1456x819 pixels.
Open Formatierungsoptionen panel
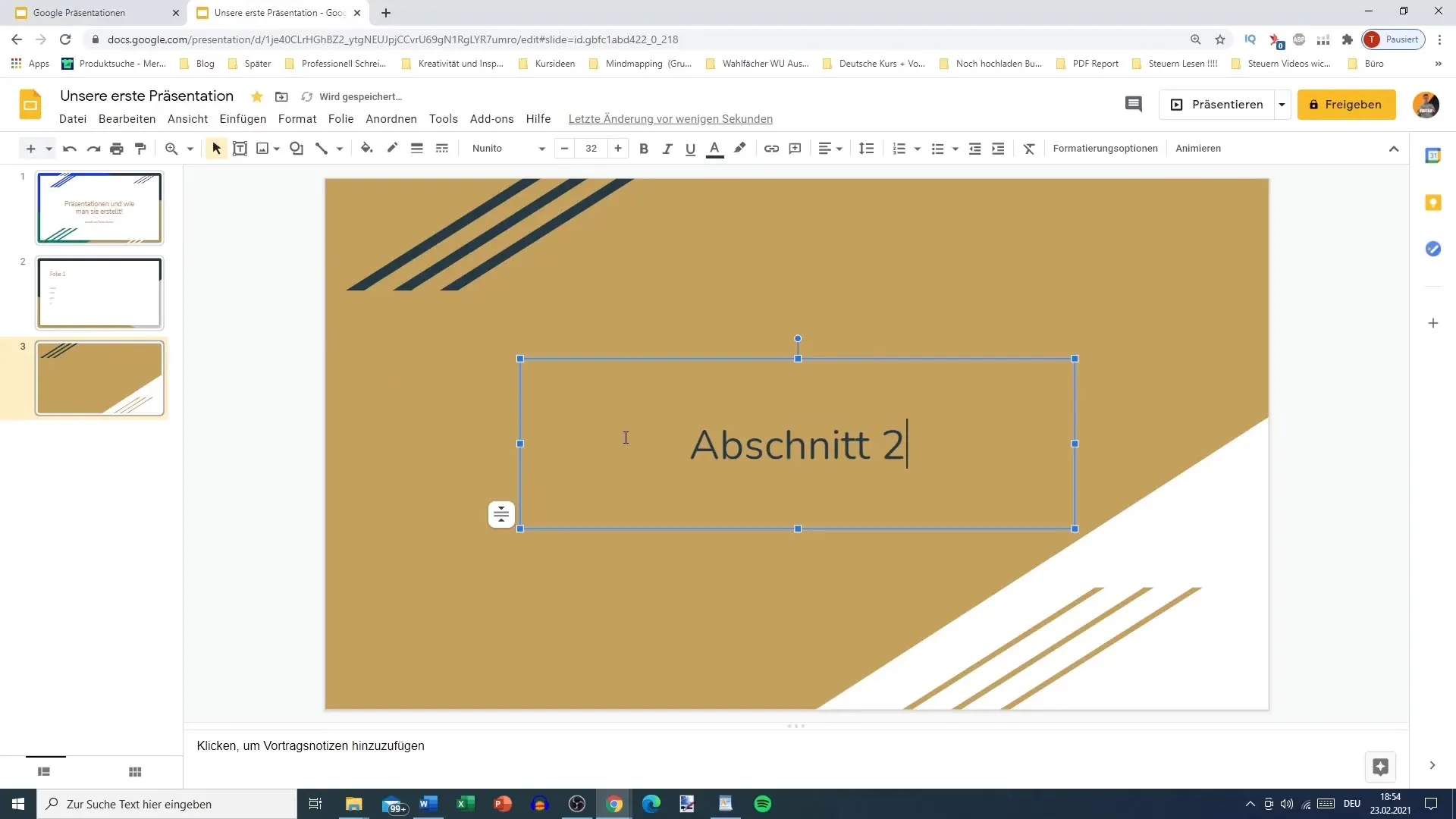tap(1105, 149)
